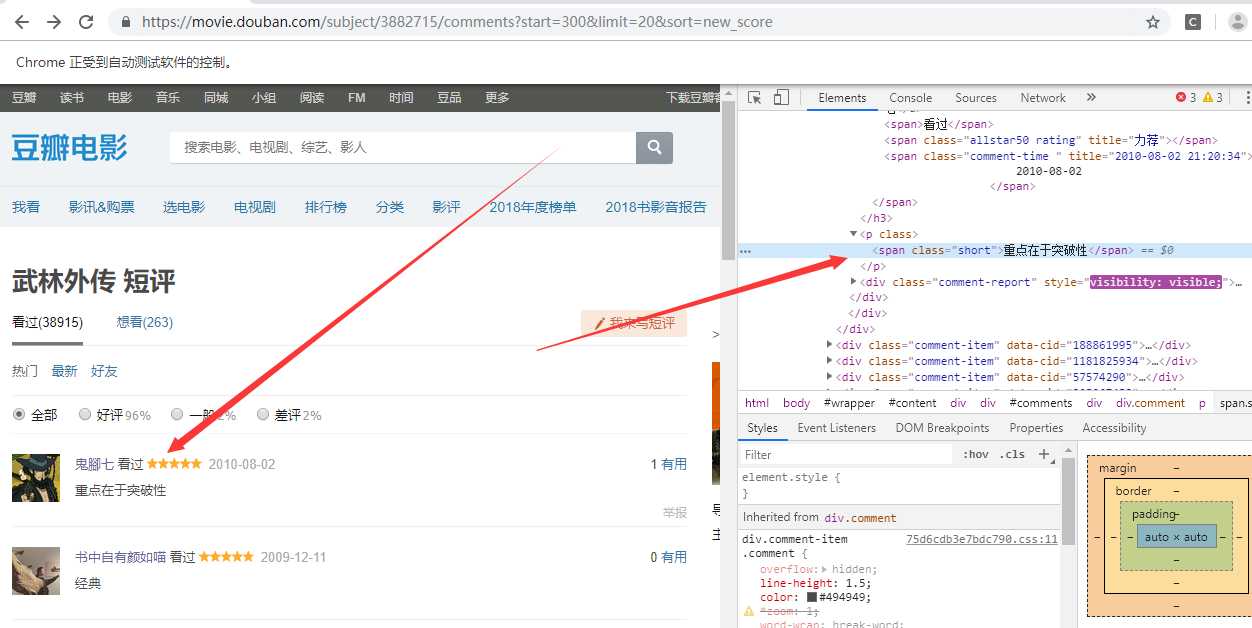The width and height of the screenshot is (1252, 628).
Task: Open the 鬼腳七 username link
Action: (x=94, y=464)
